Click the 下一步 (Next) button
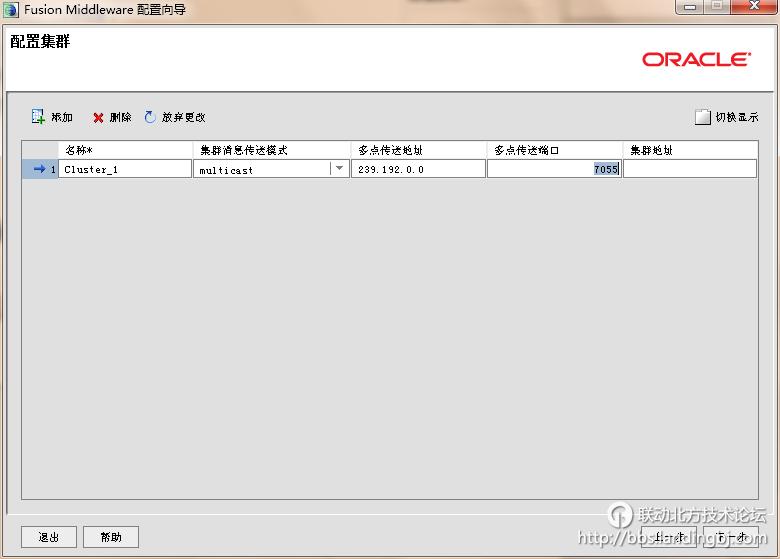Viewport: 780px width, 559px height. coord(731,537)
